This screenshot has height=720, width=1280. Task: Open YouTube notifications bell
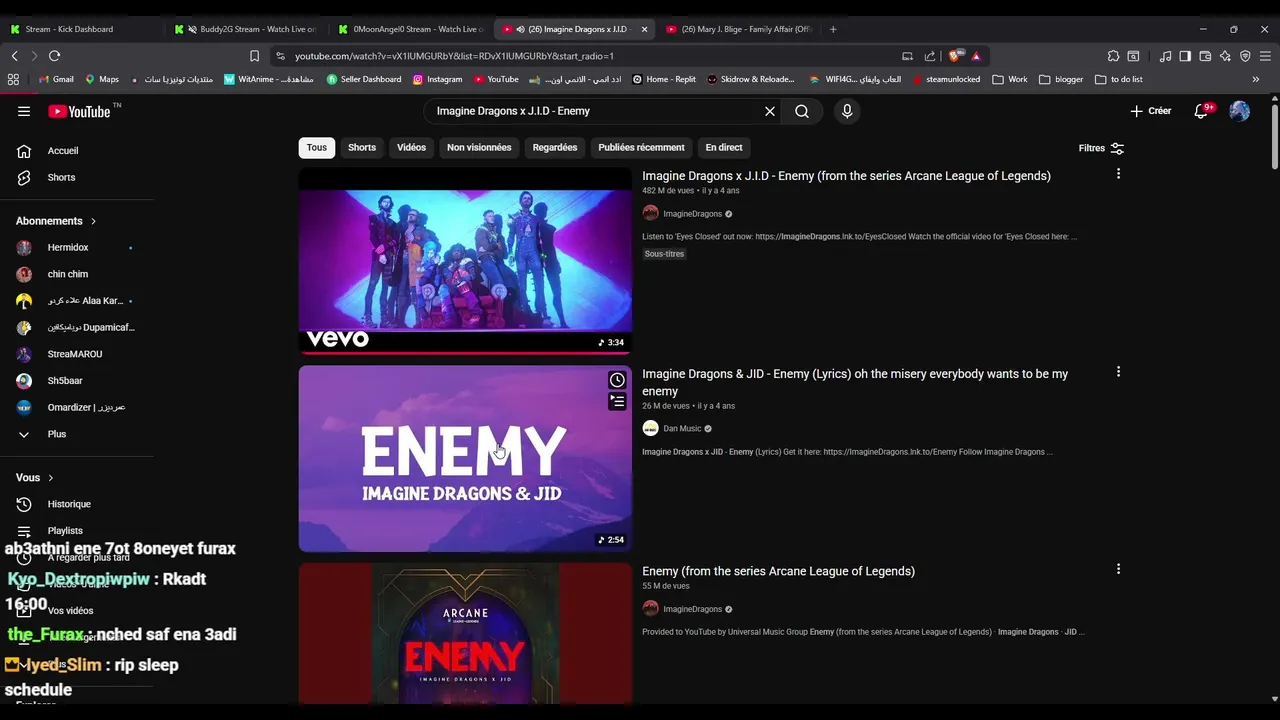[x=1202, y=111]
